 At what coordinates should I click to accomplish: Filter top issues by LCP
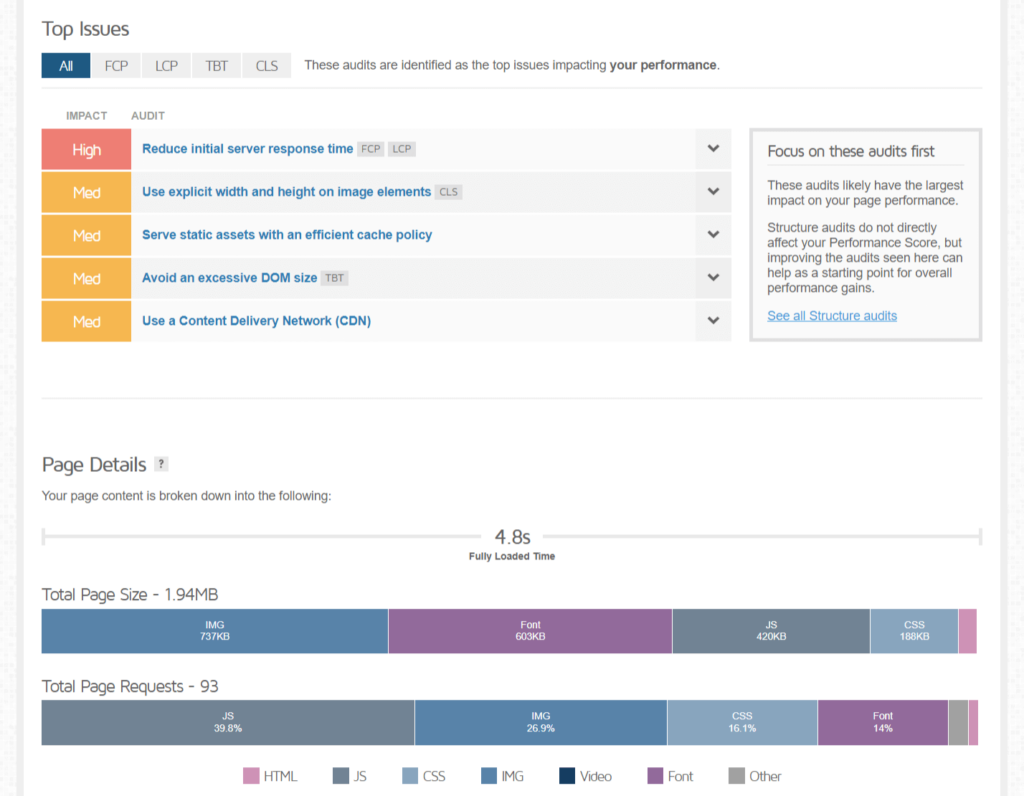(166, 65)
